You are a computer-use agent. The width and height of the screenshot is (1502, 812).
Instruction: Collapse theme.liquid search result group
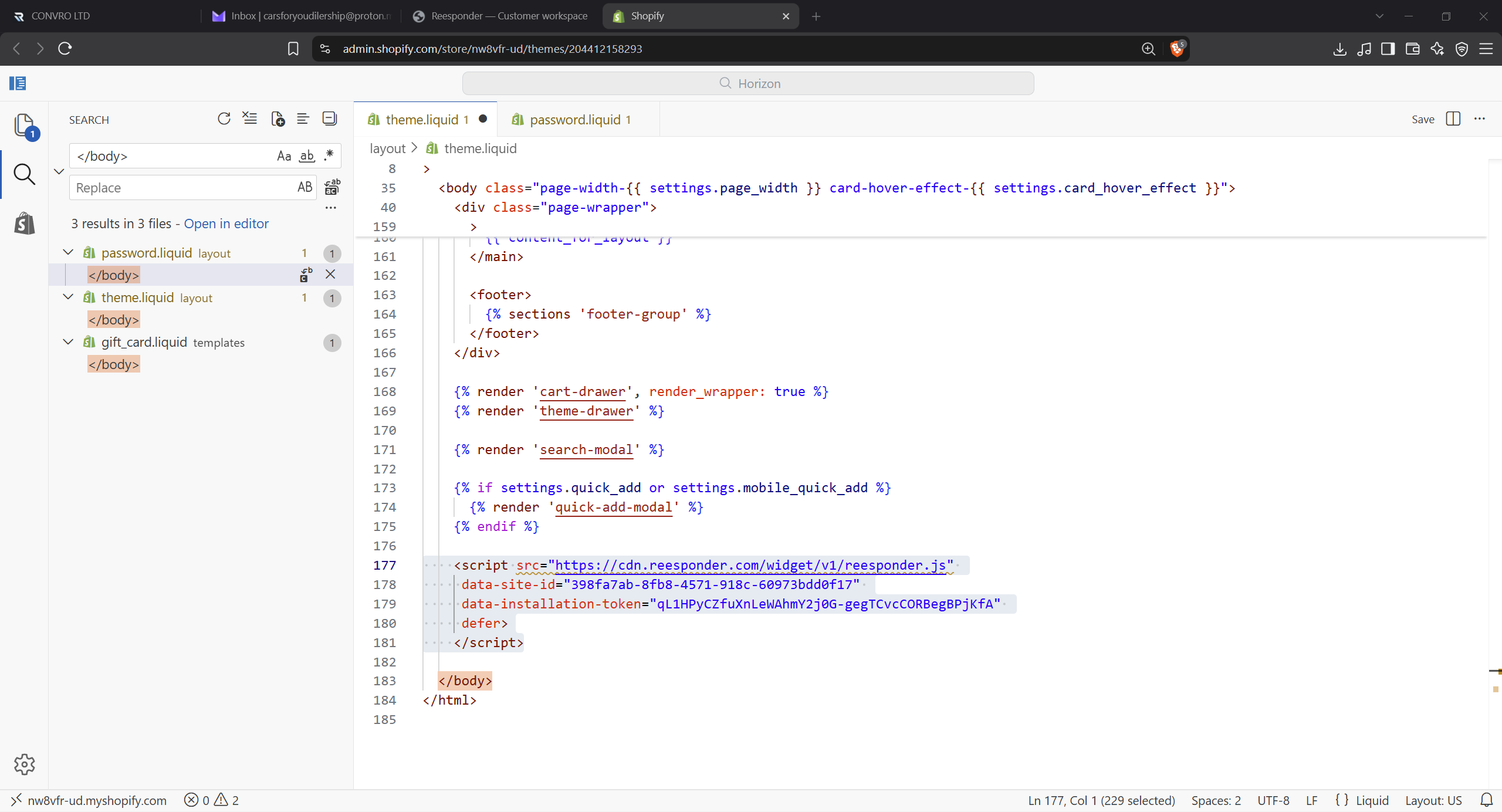click(68, 297)
